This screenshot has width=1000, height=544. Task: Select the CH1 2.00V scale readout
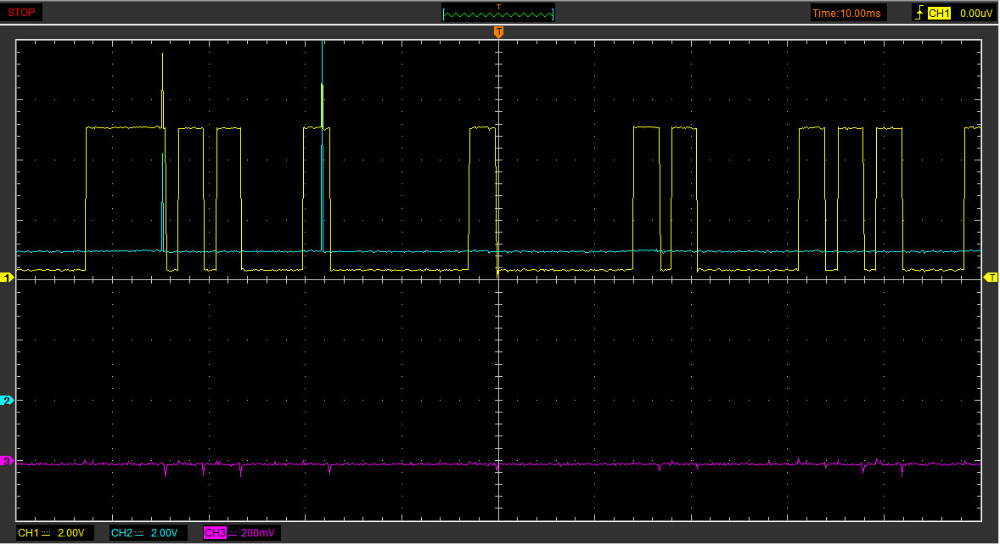coord(55,533)
